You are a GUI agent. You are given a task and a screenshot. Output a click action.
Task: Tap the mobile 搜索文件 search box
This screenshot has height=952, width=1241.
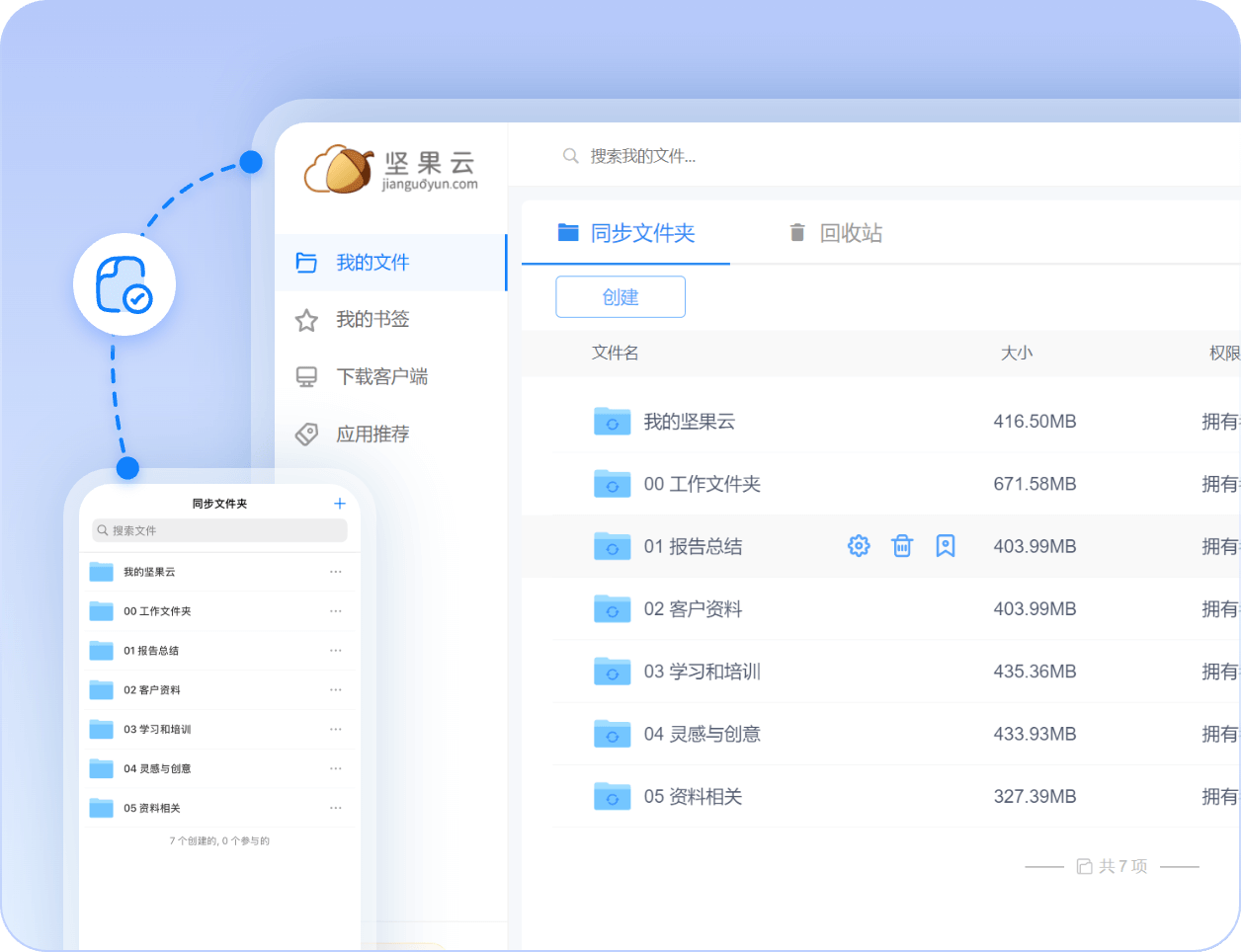coord(219,530)
